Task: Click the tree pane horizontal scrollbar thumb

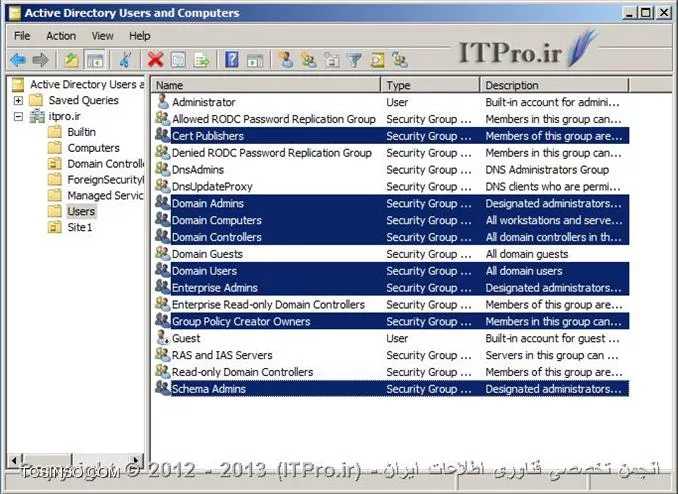Action: tap(47, 460)
